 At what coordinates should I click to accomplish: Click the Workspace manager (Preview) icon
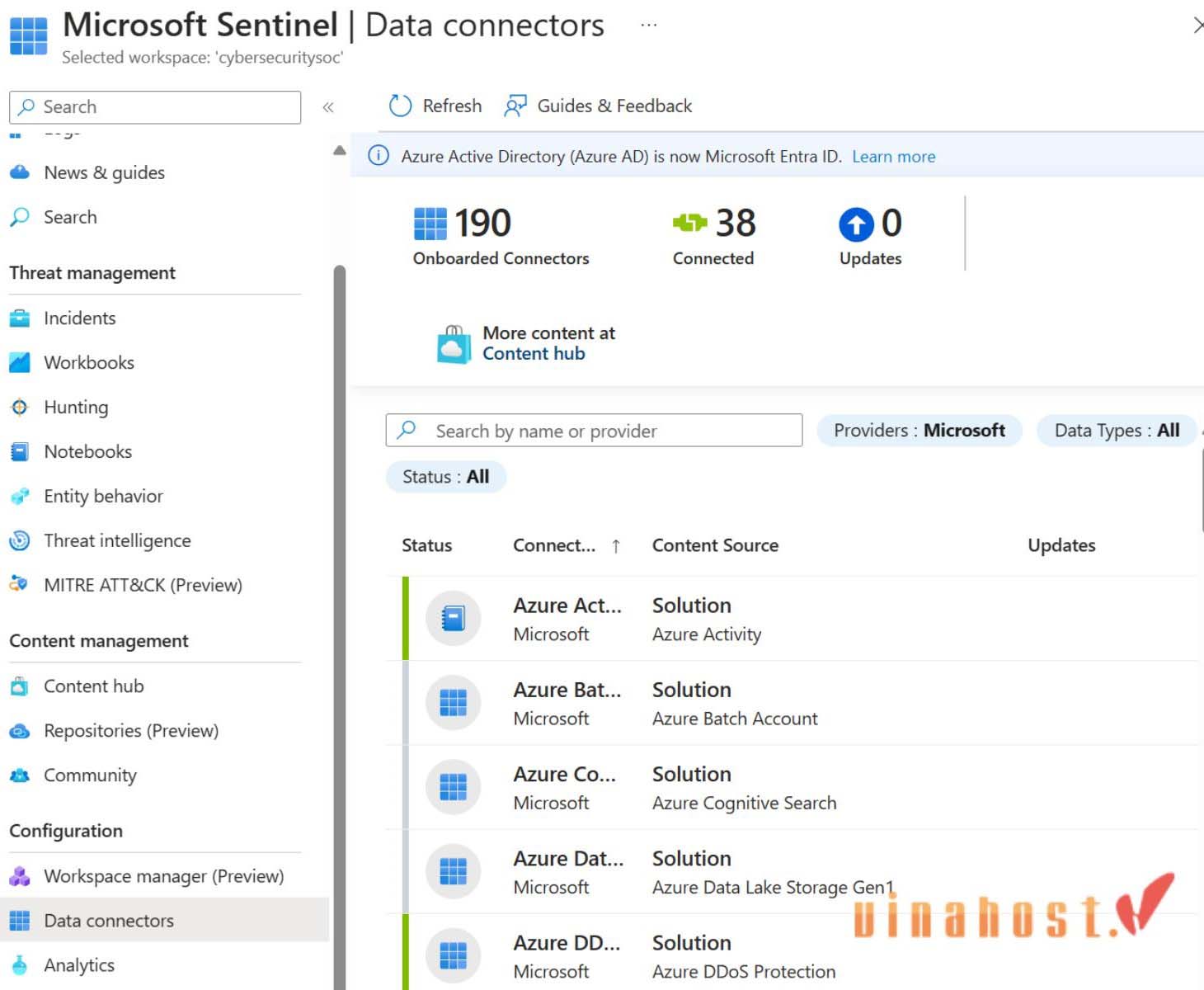tap(20, 876)
